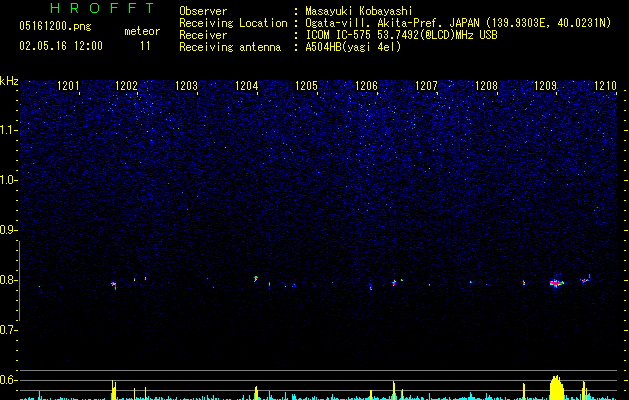Click the tallest yellow intensity peak near 1209
Image resolution: width=629 pixels, height=400 pixels.
[556, 387]
